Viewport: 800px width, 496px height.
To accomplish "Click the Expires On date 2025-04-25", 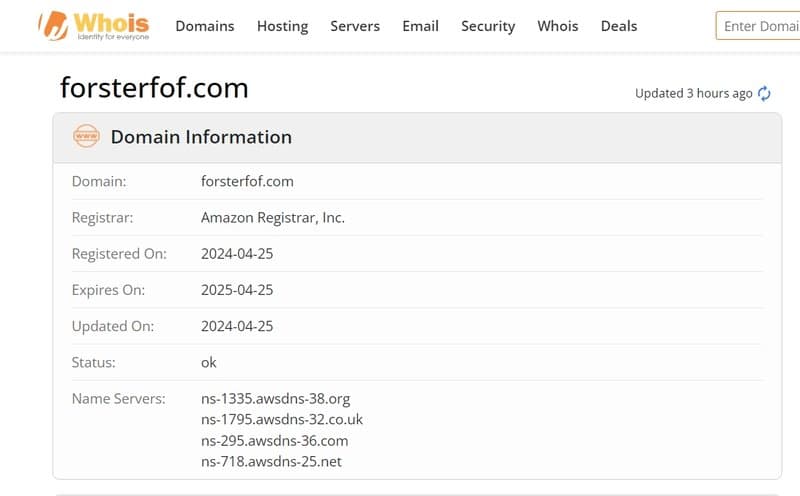I will [237, 290].
